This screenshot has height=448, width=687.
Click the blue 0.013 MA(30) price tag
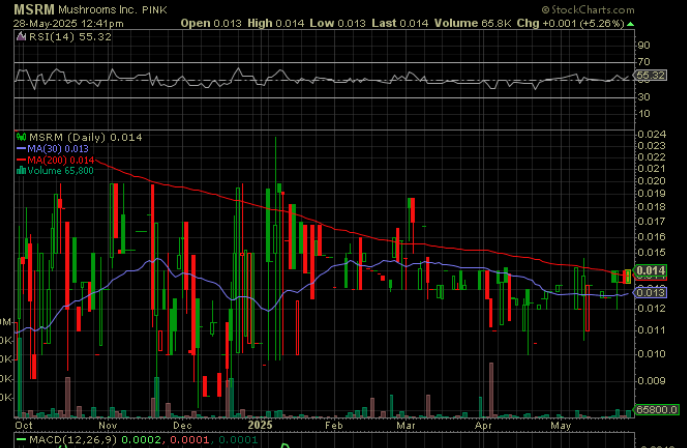click(x=651, y=293)
